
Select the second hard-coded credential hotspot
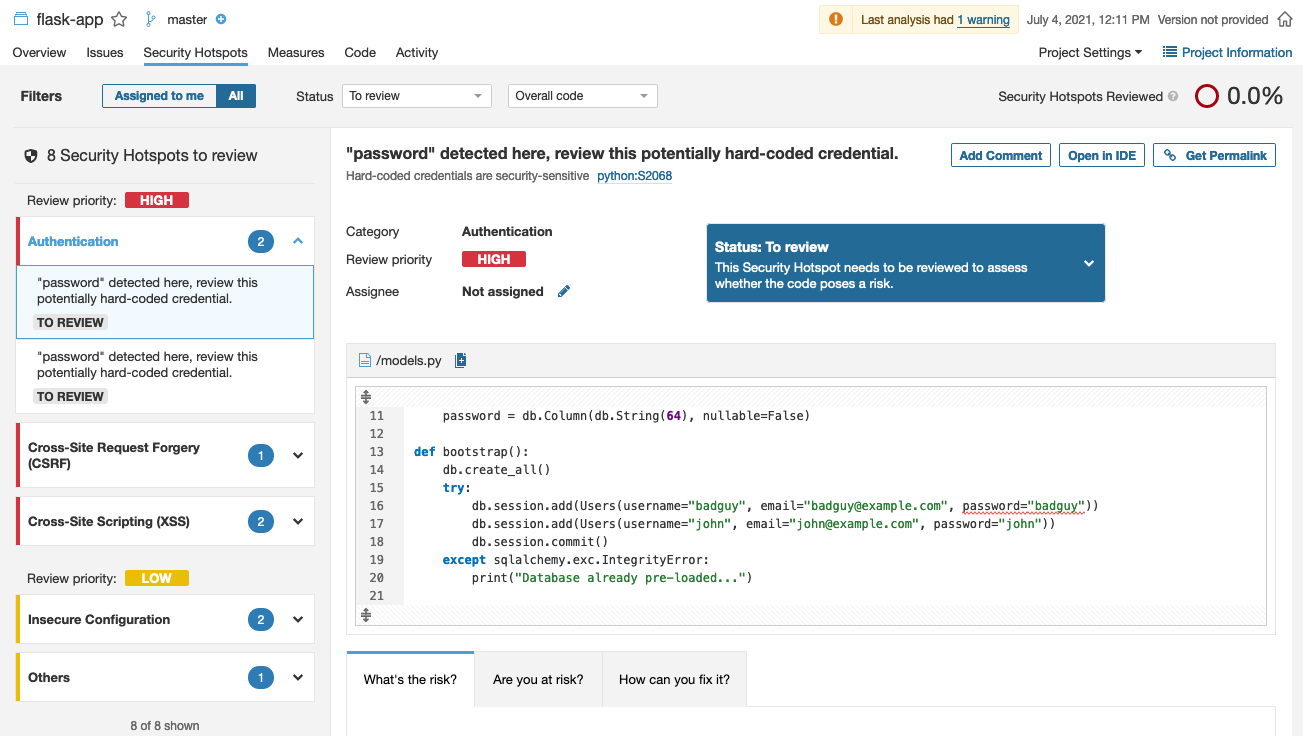tap(165, 376)
